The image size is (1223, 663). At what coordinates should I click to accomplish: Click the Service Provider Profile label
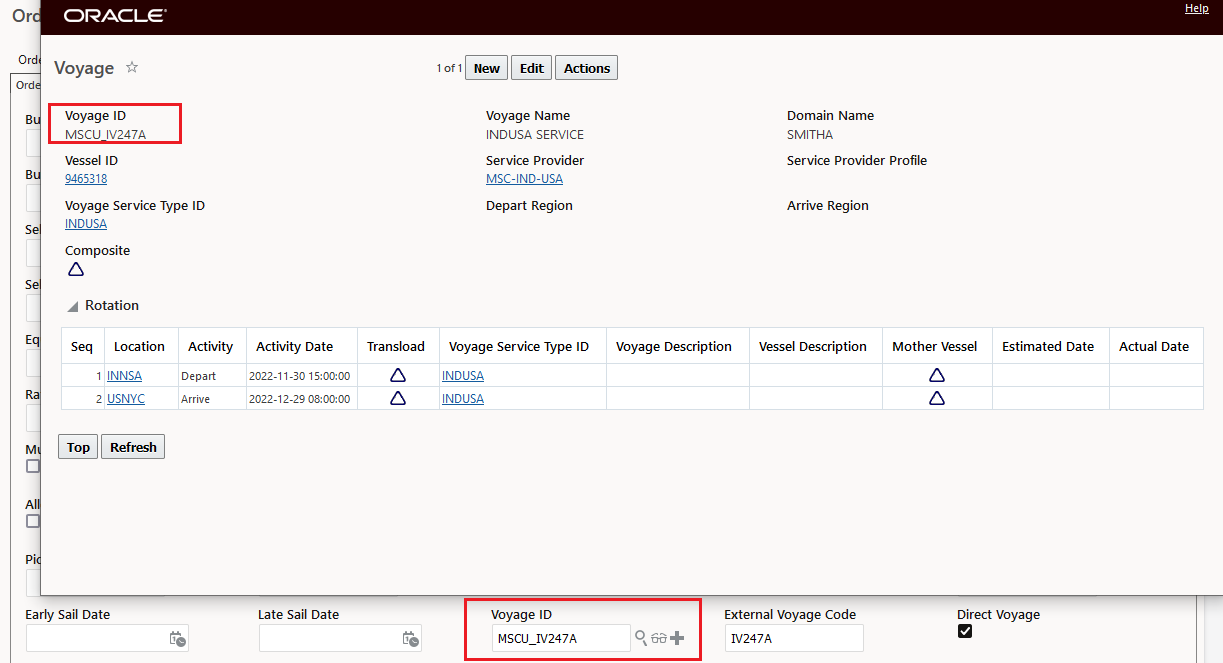[857, 160]
